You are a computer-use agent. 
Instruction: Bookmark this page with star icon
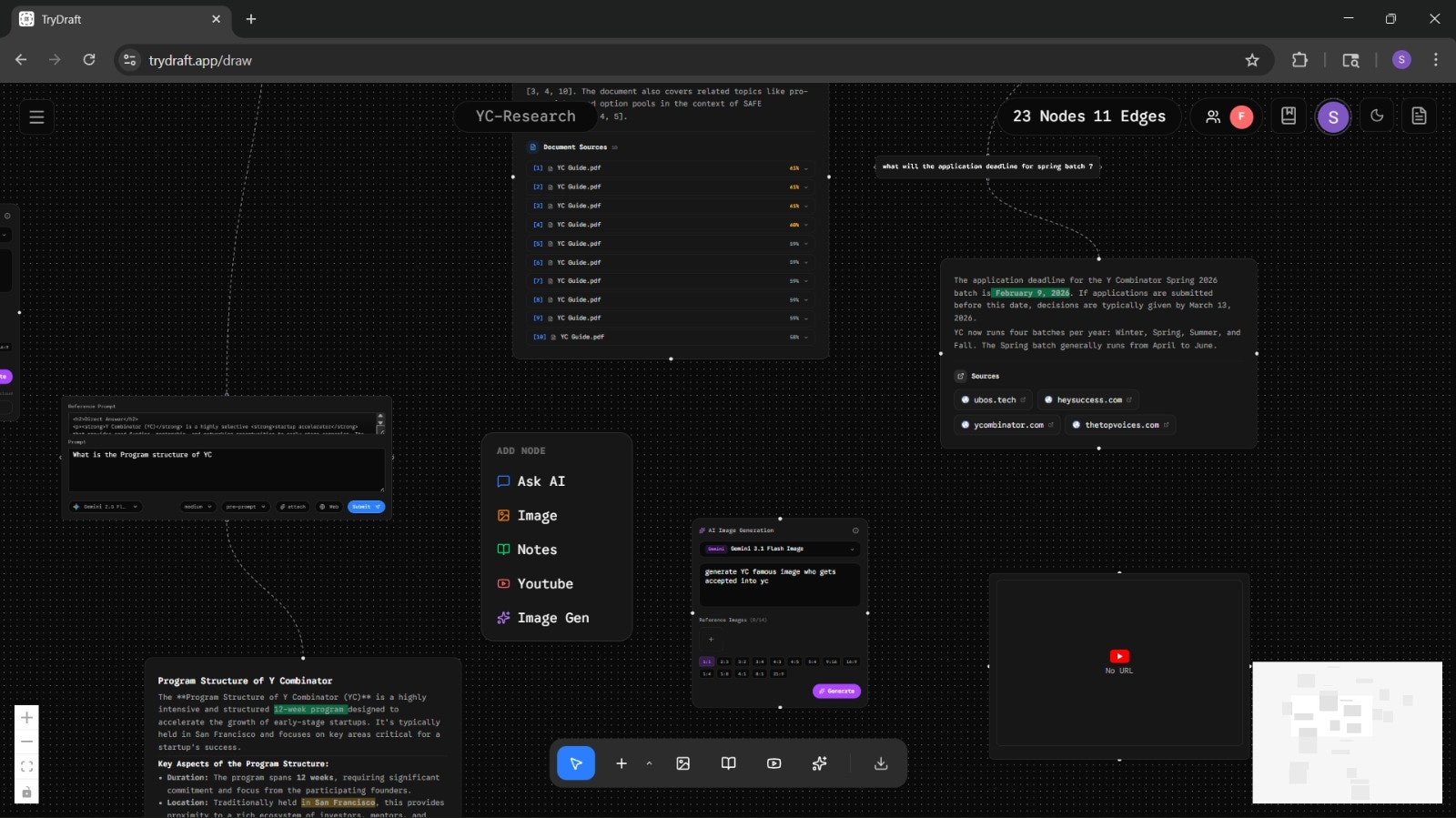click(1252, 60)
